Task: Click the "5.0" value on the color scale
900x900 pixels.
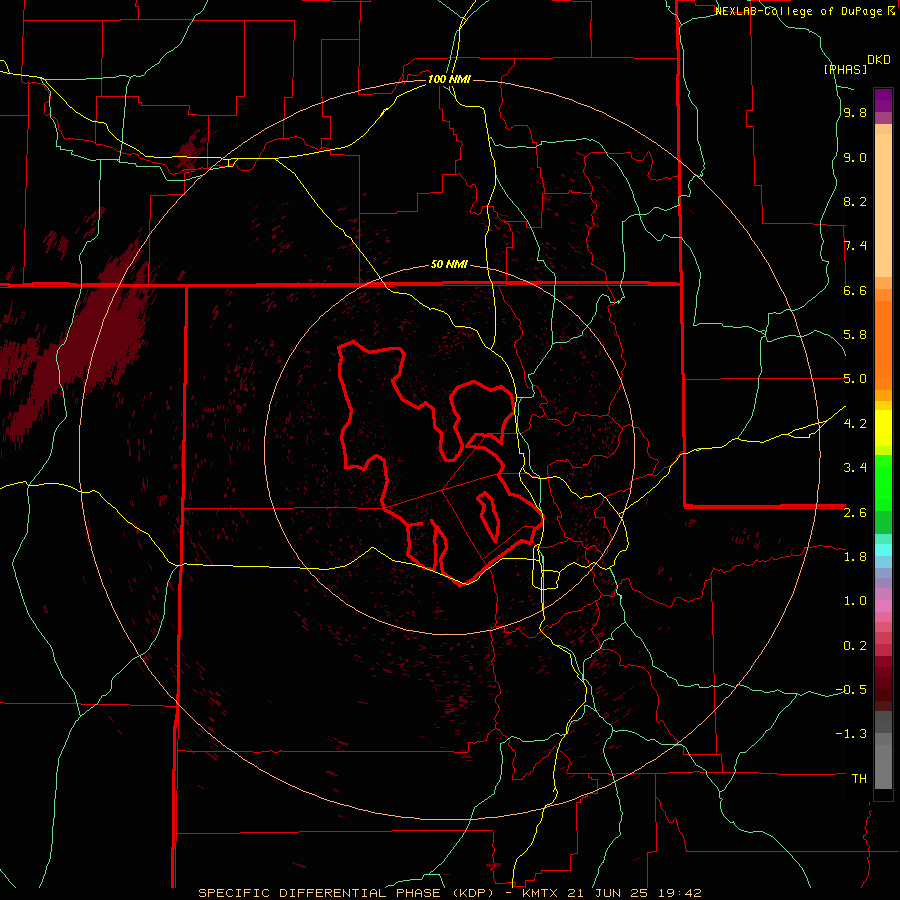Action: pos(855,379)
